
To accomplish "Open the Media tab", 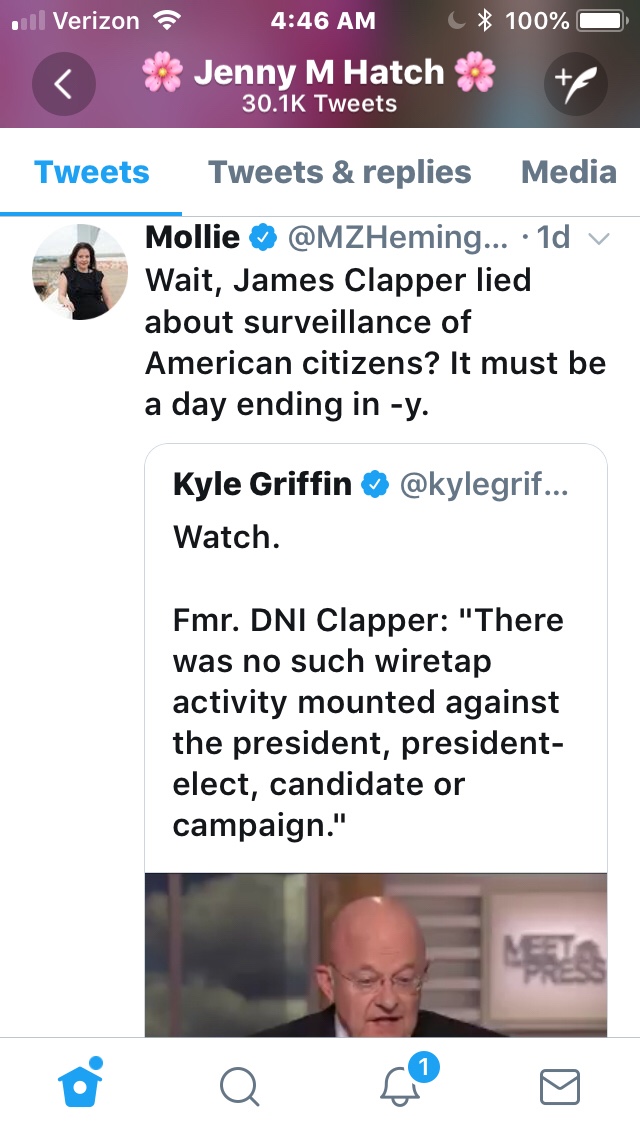I will (x=568, y=172).
